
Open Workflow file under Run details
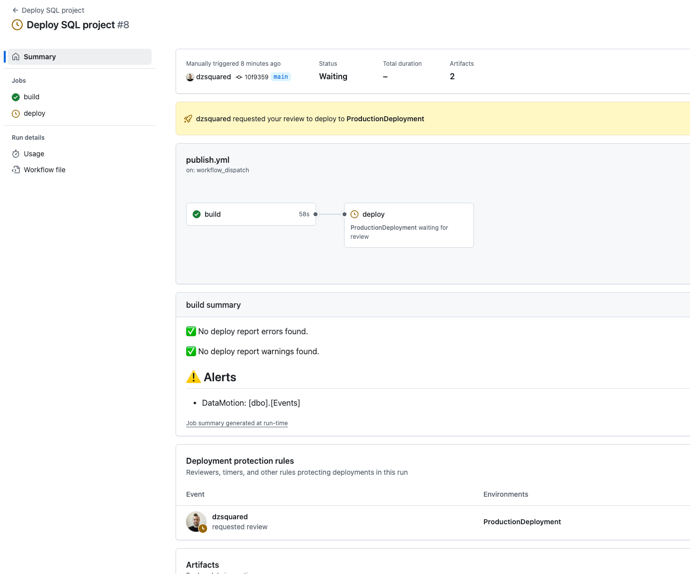point(44,170)
